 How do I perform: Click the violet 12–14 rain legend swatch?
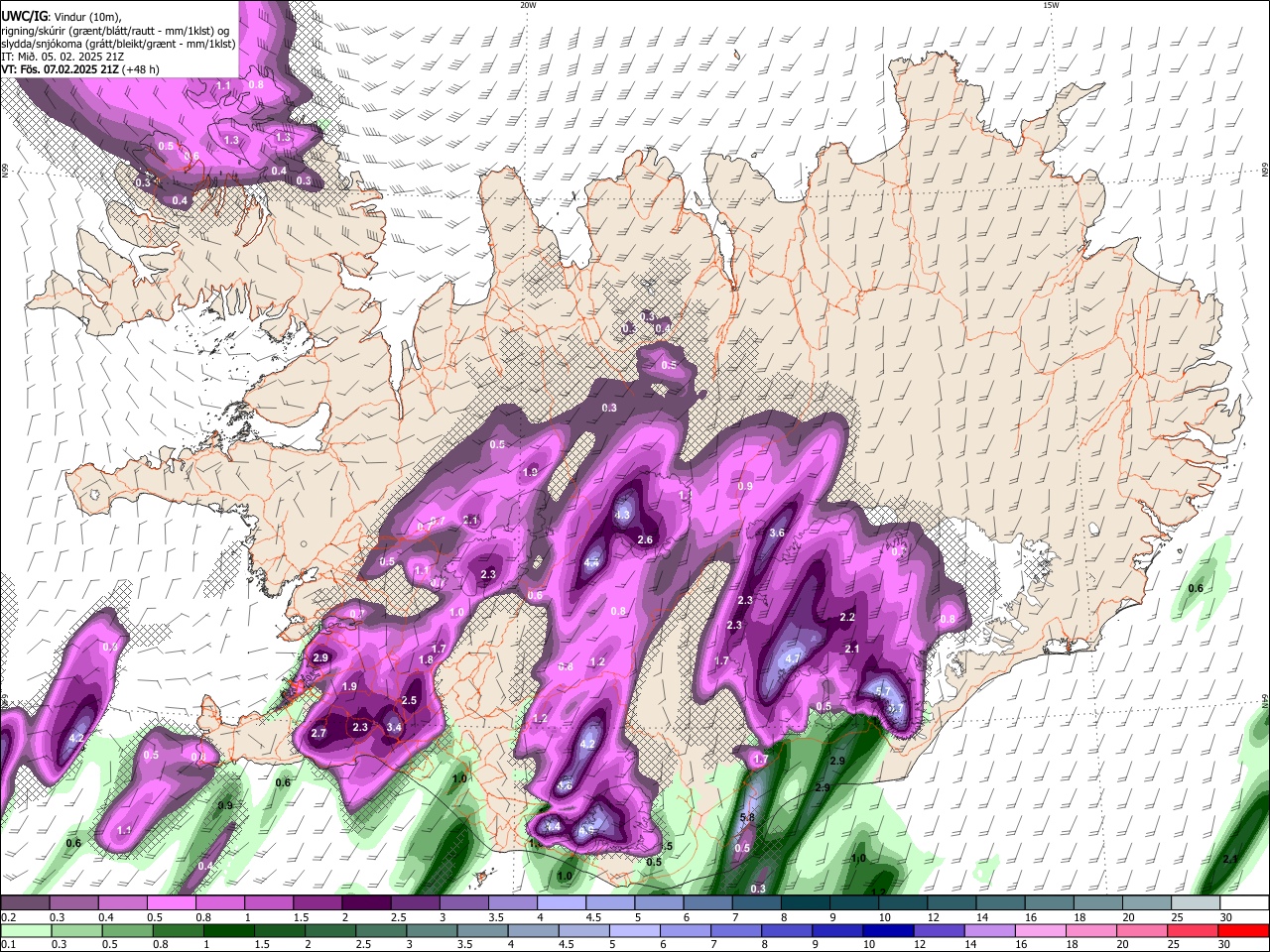[939, 930]
